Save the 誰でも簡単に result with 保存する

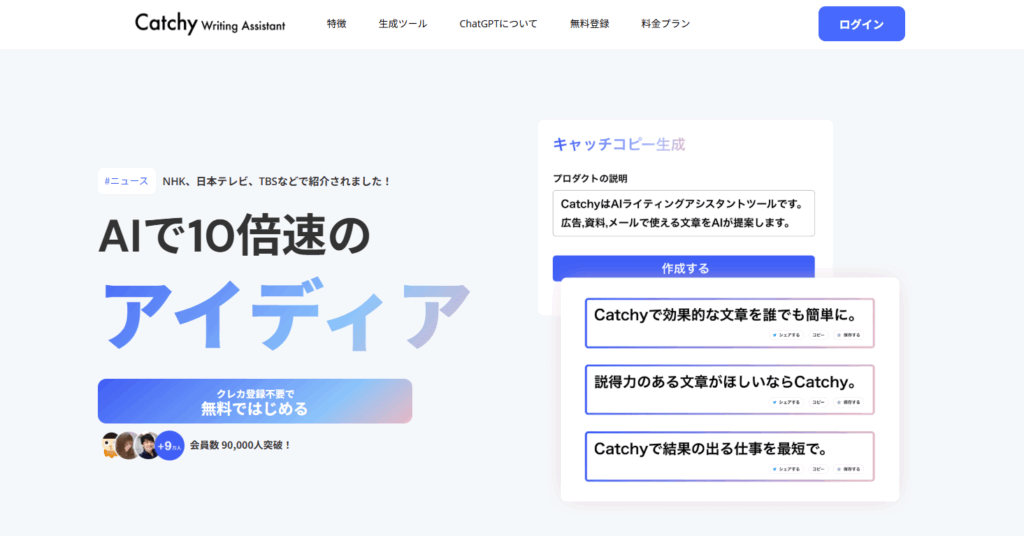coord(849,335)
